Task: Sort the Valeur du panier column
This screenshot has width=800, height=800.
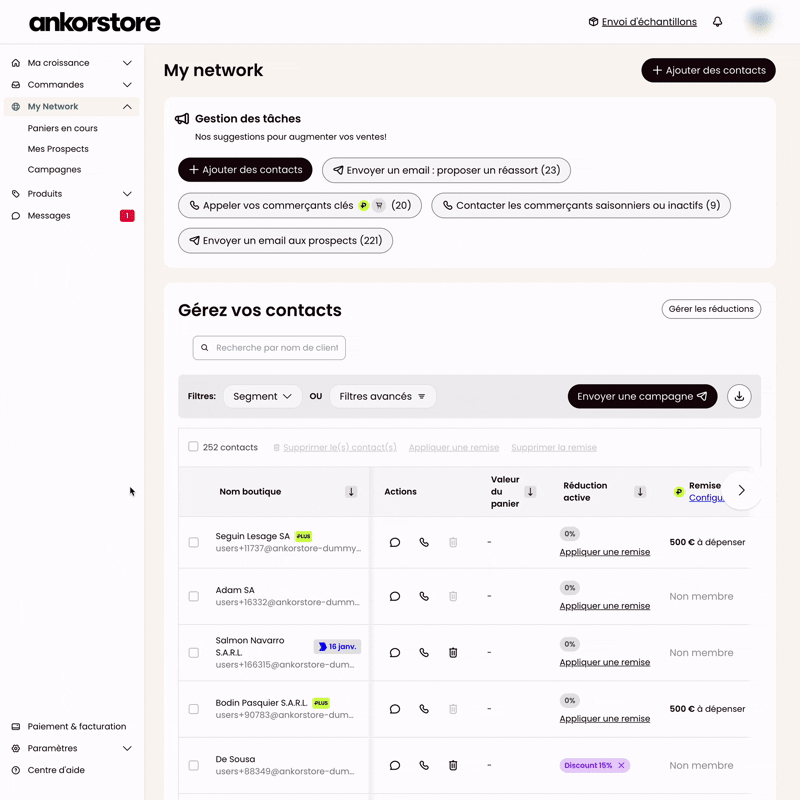Action: pos(531,492)
